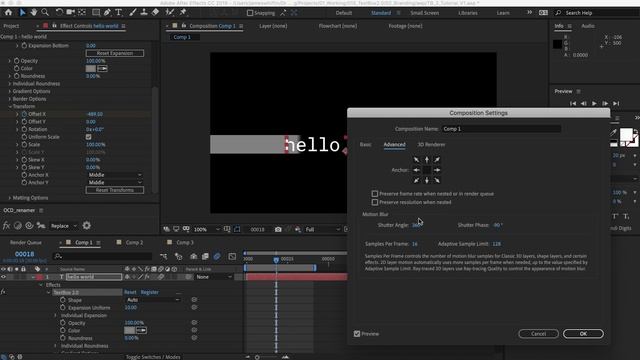Click the Take Snapshot camera icon

pyautogui.click(x=278, y=229)
